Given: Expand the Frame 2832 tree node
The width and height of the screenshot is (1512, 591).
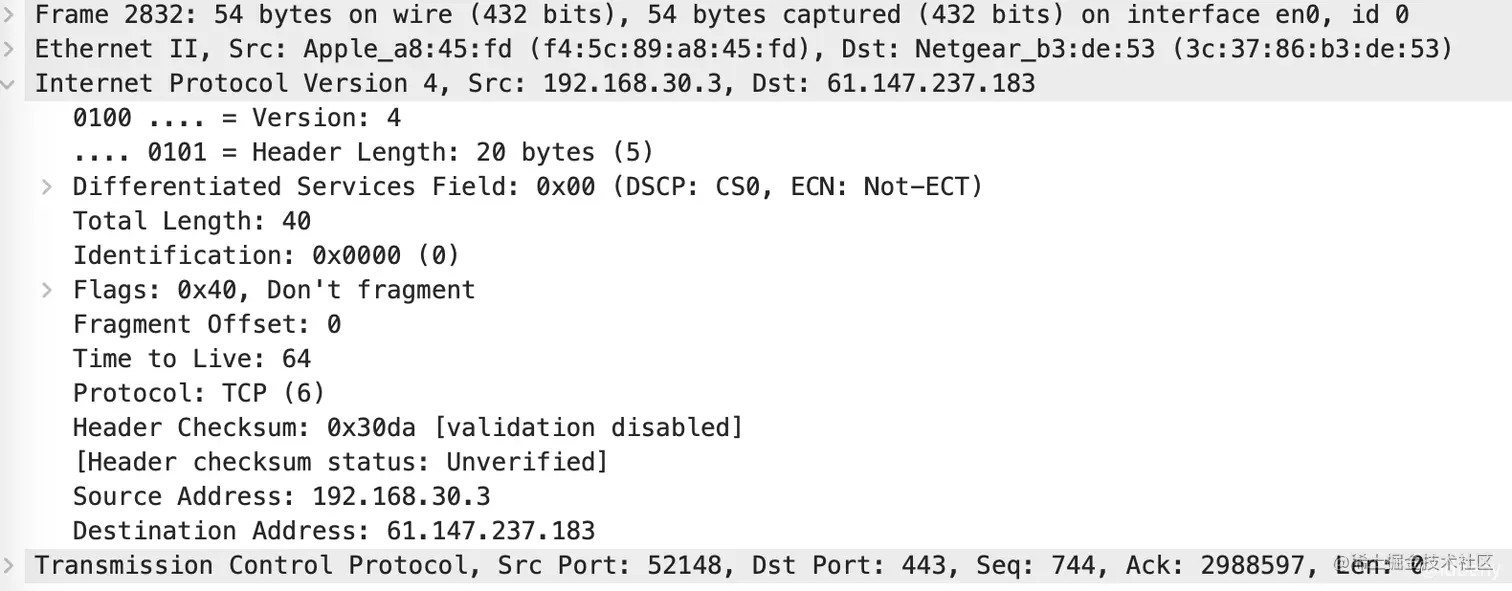Looking at the screenshot, I should pos(9,15).
